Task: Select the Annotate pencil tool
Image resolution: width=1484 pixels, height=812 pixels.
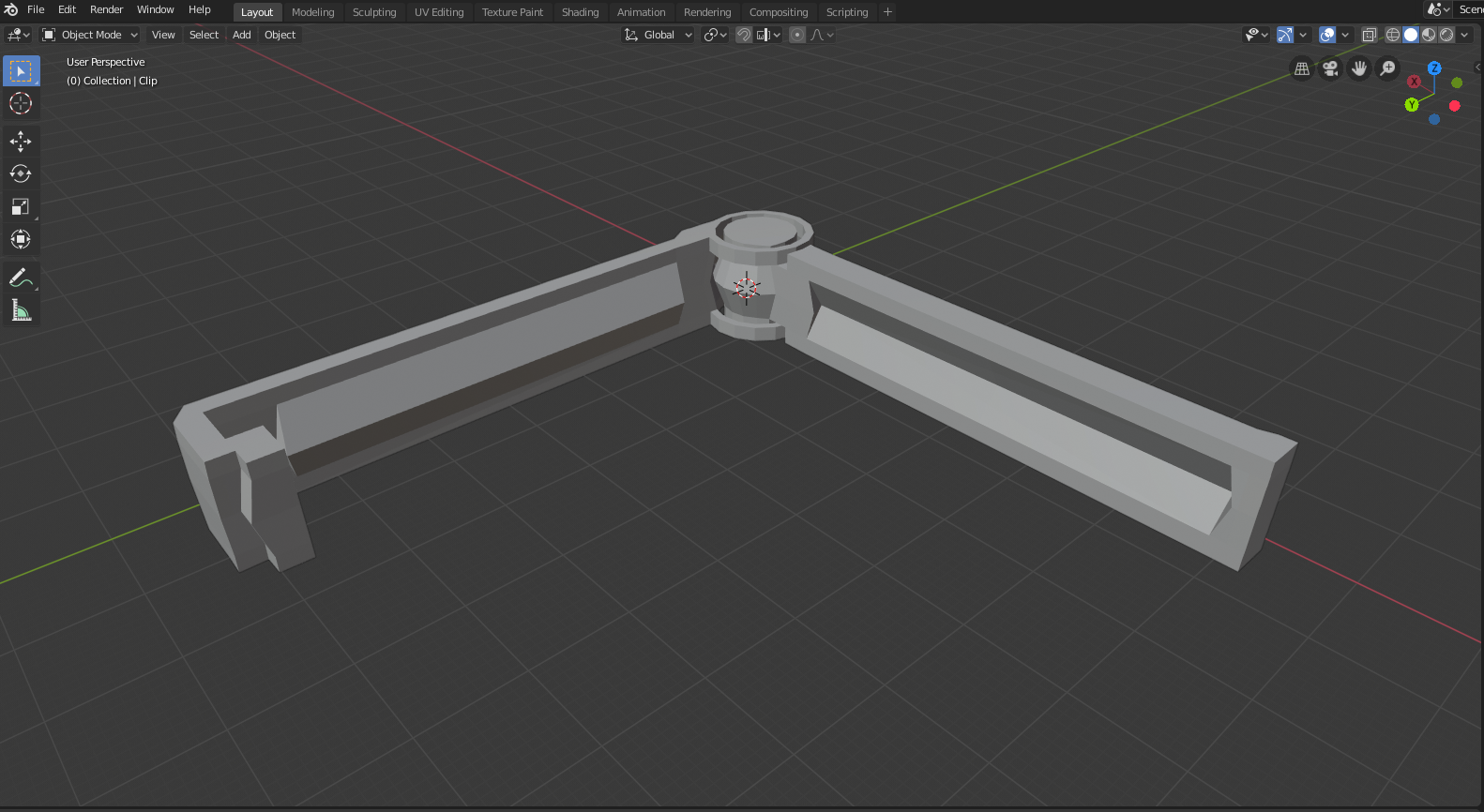Action: [x=21, y=278]
